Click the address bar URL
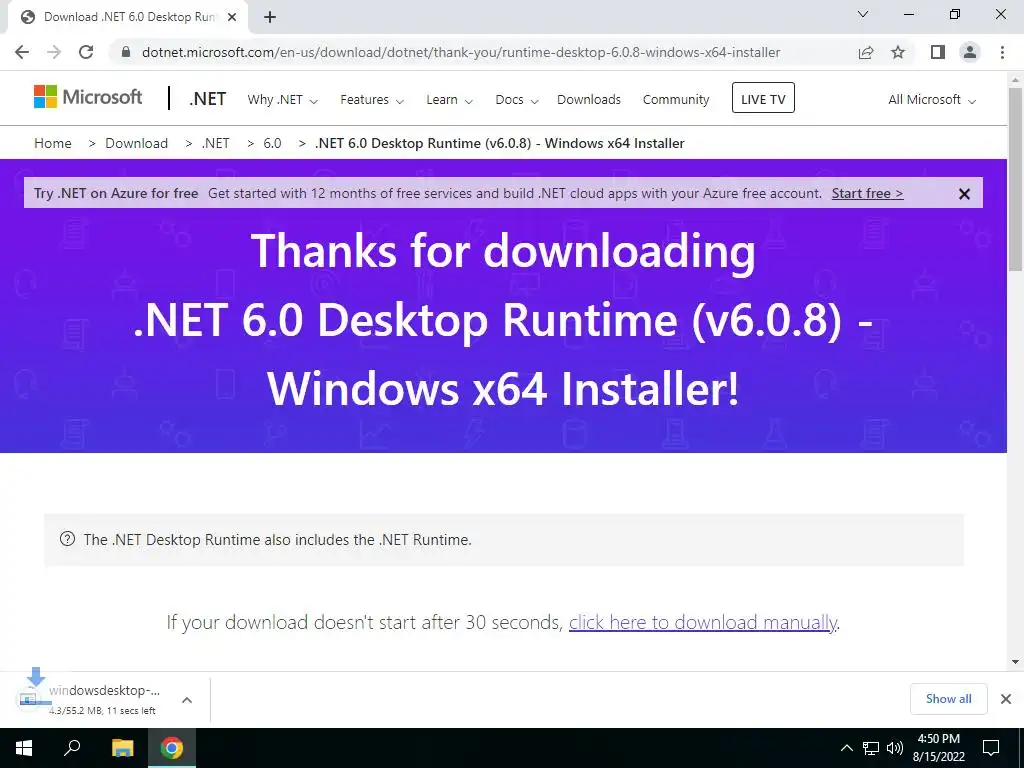This screenshot has width=1024, height=768. click(460, 52)
